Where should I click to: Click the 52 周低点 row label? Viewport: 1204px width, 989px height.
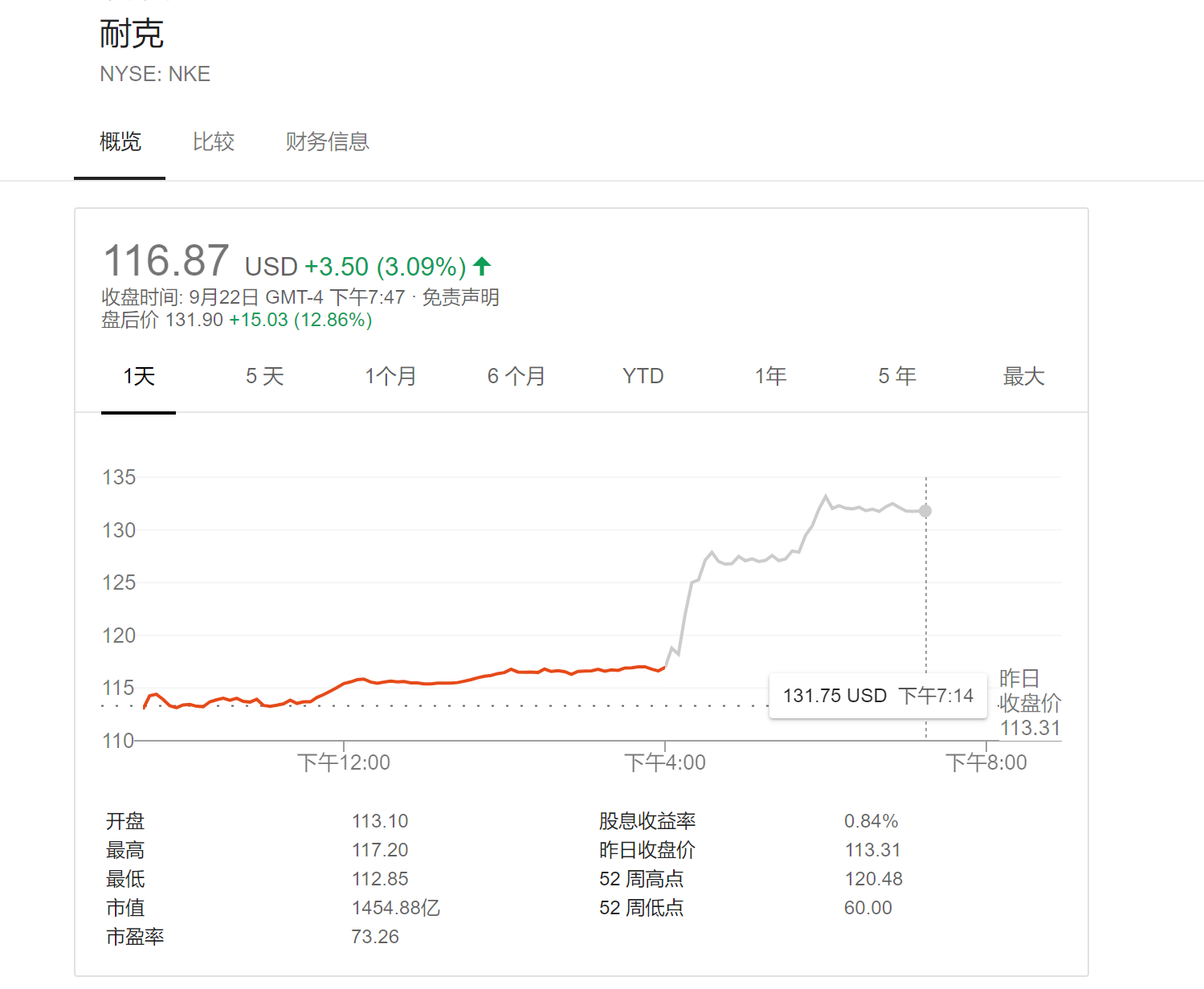pos(642,908)
